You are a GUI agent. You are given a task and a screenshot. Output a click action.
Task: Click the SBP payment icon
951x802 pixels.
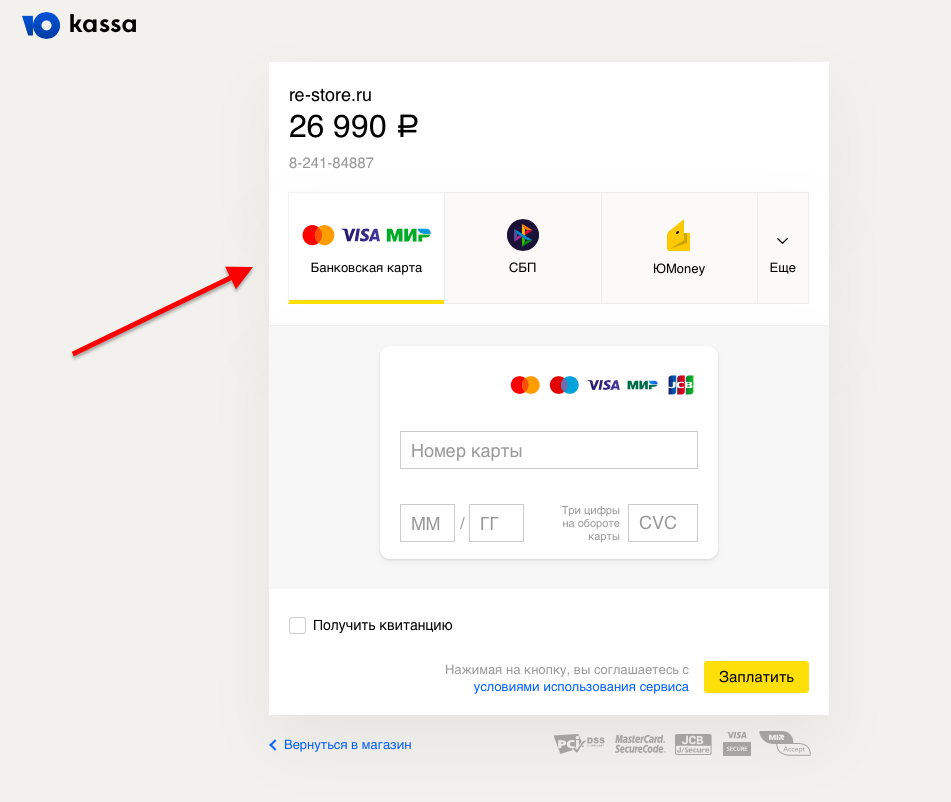coord(522,235)
